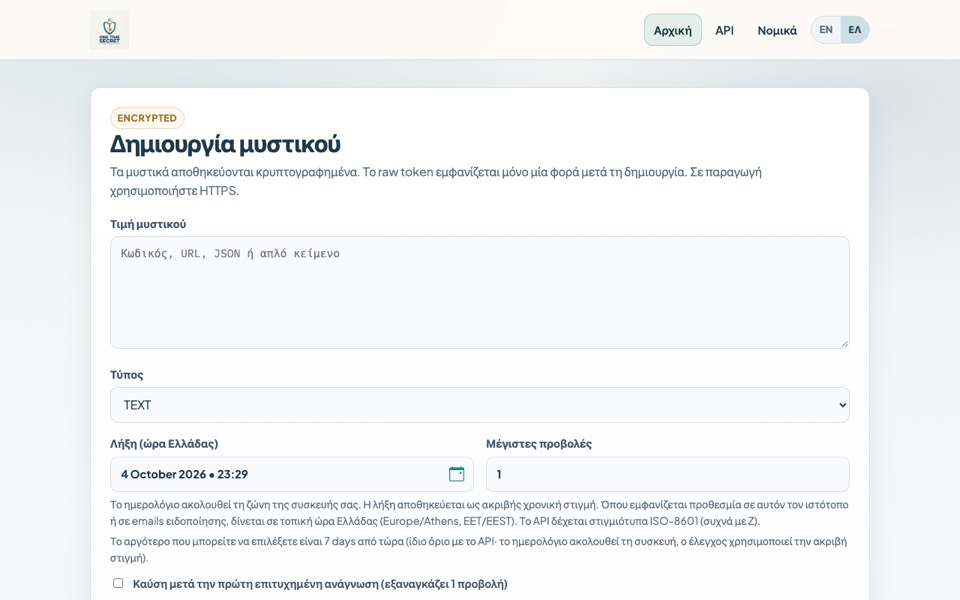Click the Μέγιστες προβολές number field
This screenshot has height=600, width=960.
tap(667, 474)
